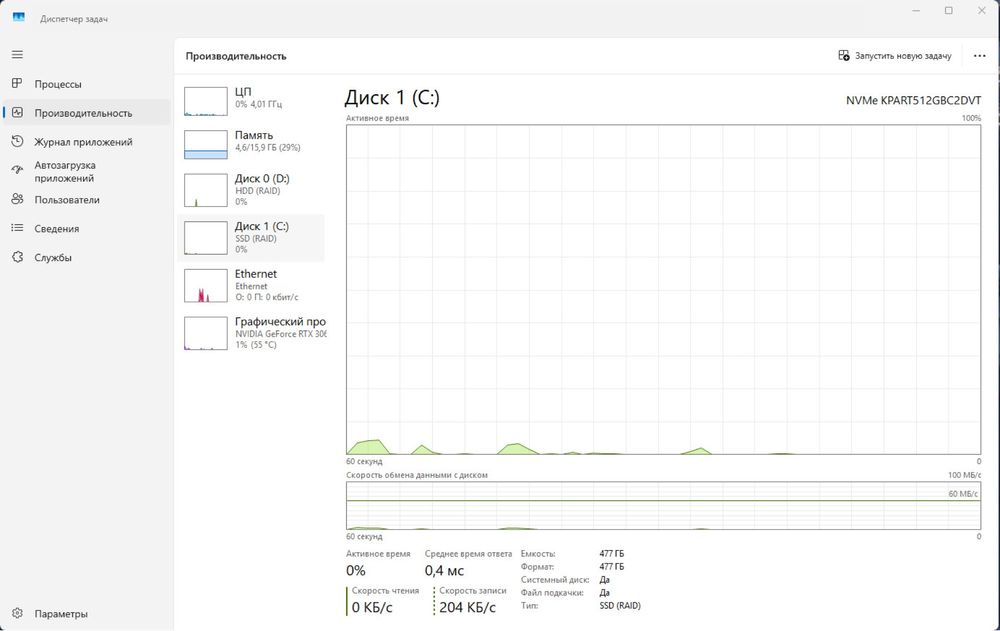Open the Службы services icon
Image resolution: width=1000 pixels, height=631 pixels.
[x=17, y=257]
